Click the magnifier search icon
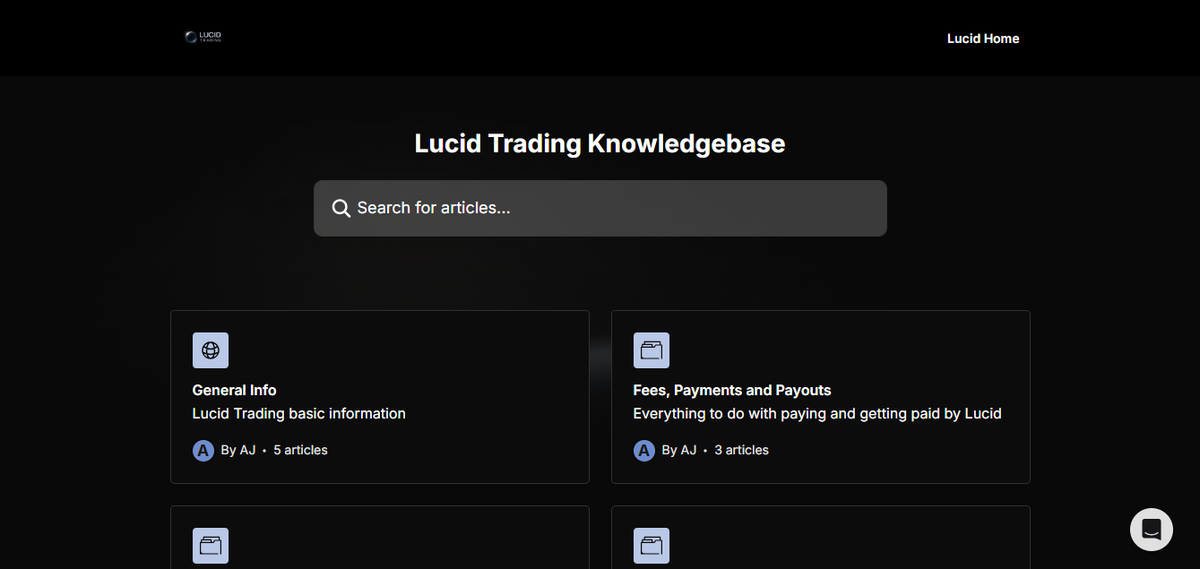The image size is (1200, 569). pos(341,208)
